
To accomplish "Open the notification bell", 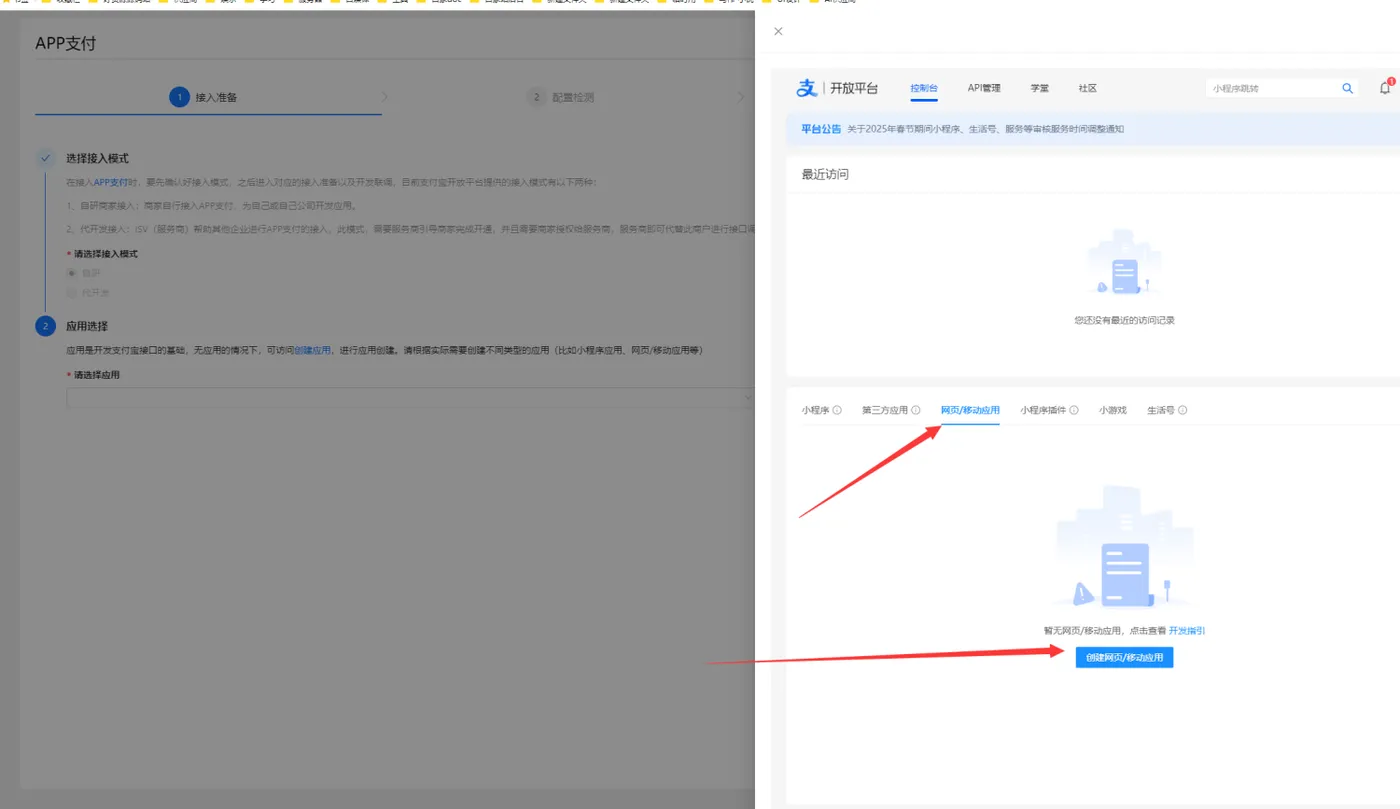I will (1385, 88).
